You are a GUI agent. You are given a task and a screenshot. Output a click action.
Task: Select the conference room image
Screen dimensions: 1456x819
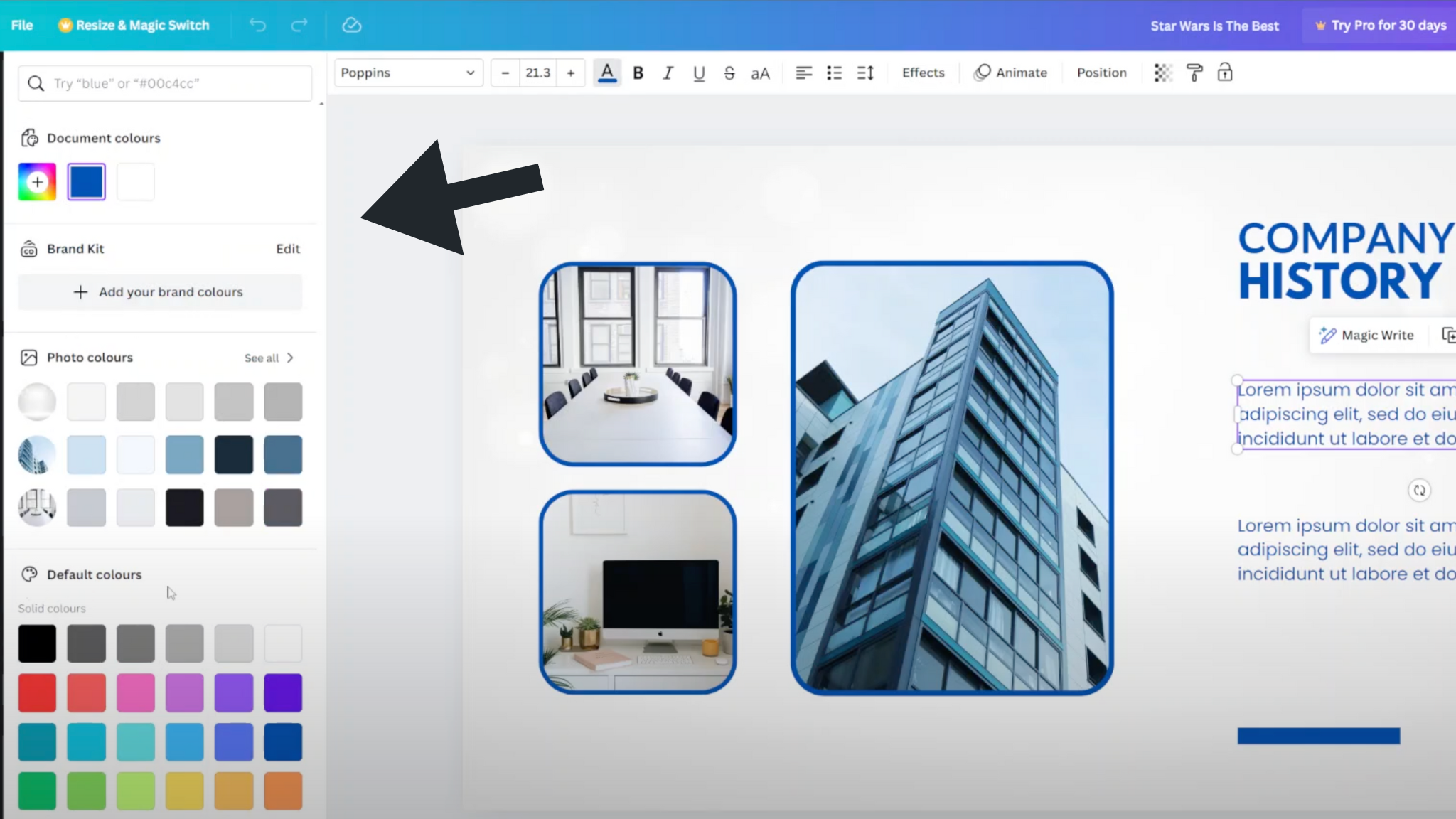click(638, 364)
